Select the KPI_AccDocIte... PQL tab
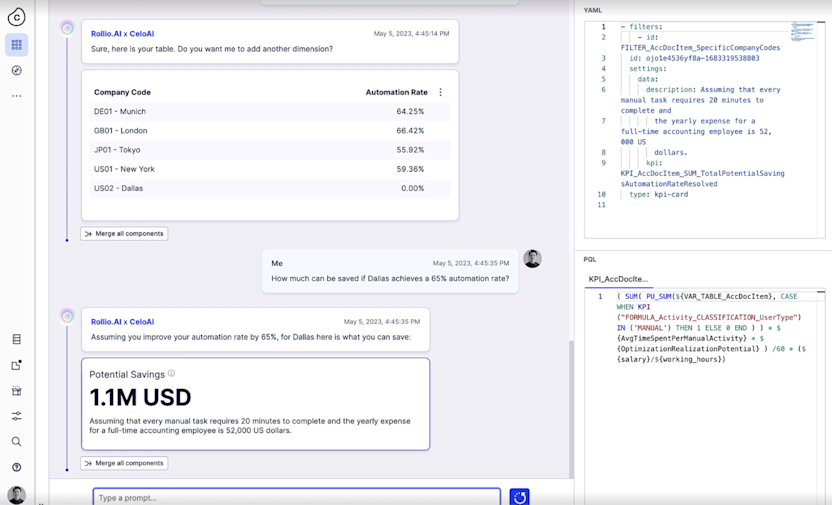This screenshot has width=832, height=505. (x=618, y=279)
